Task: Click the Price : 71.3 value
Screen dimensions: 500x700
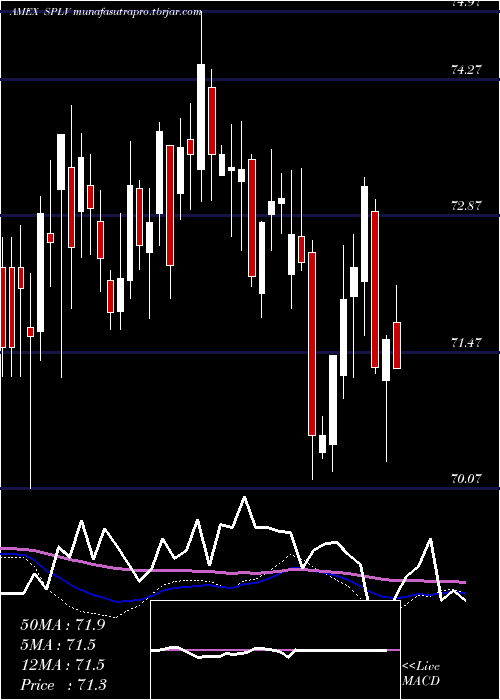Action: point(63,685)
